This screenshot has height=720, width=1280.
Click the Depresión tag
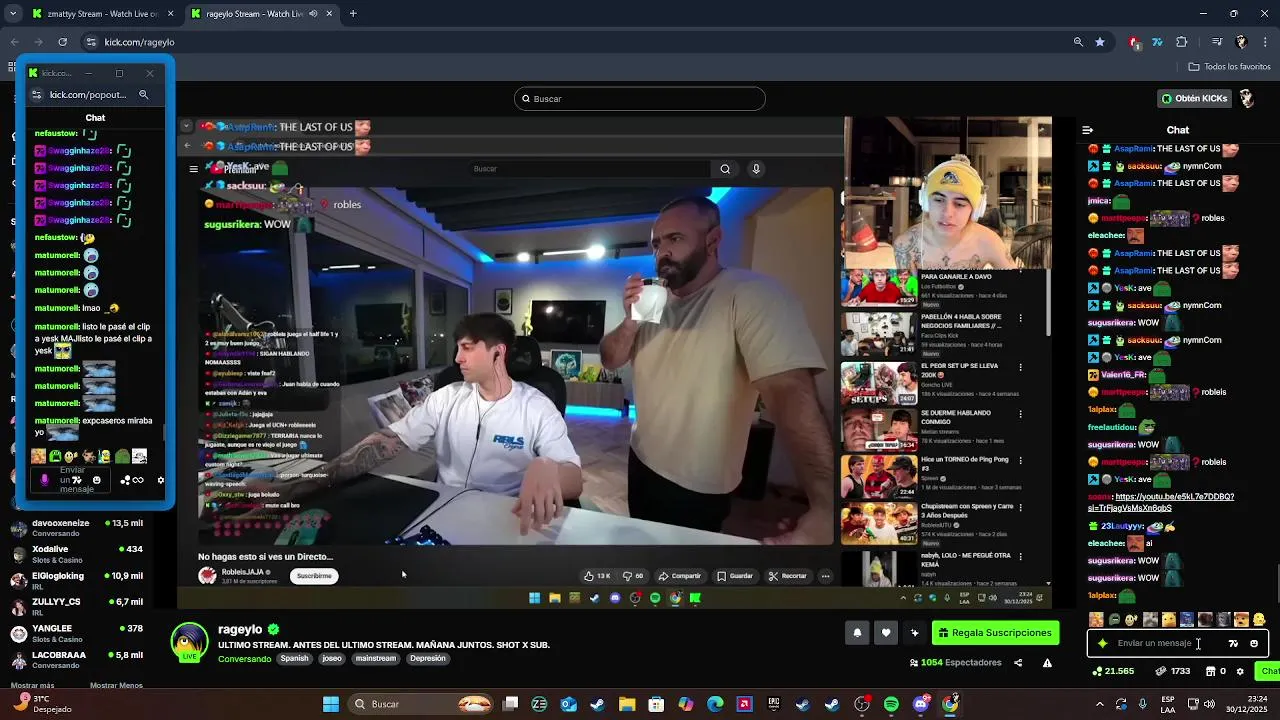click(428, 659)
